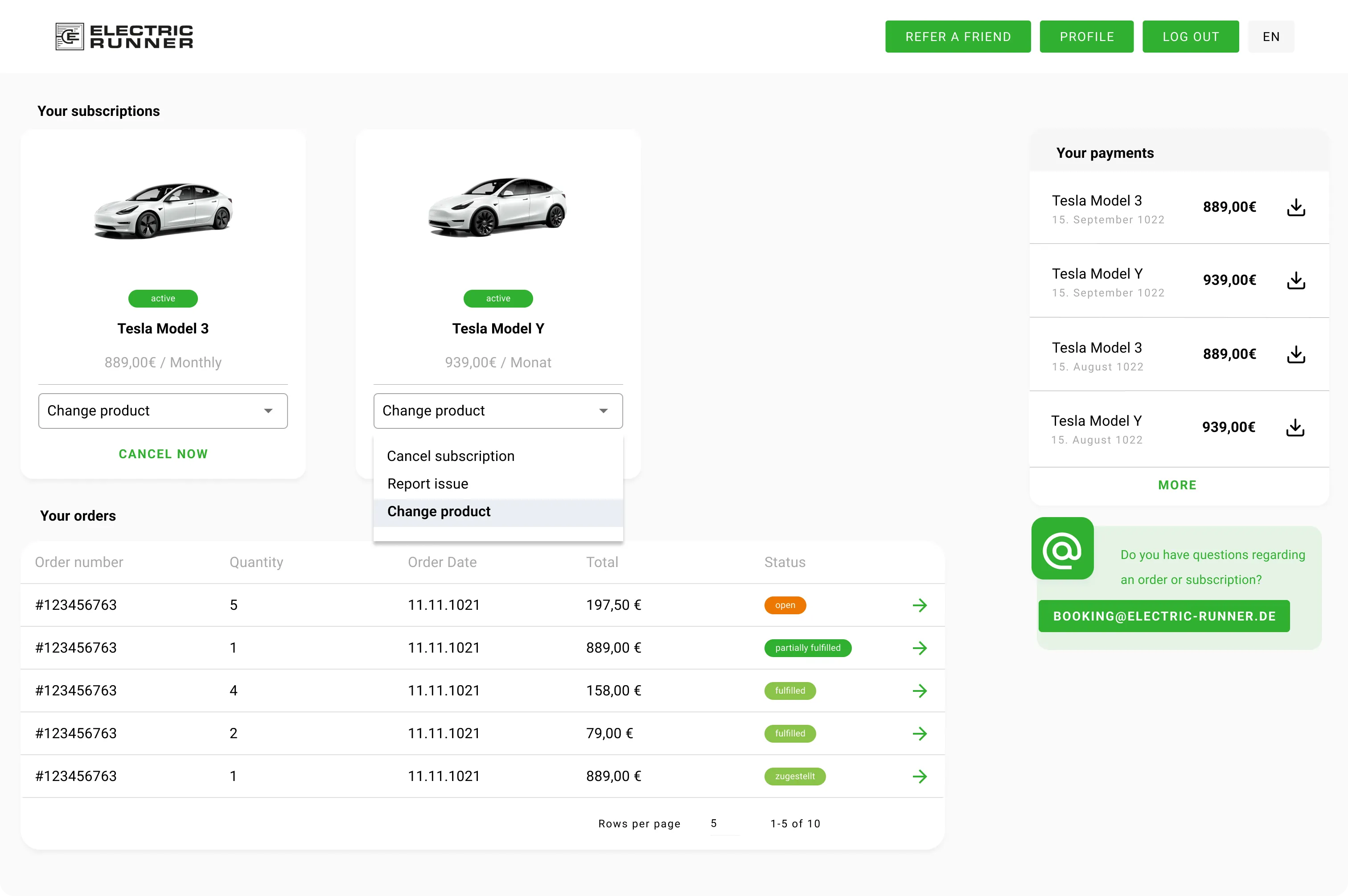Screen dimensions: 1348x896
Task: Click the active badge on Tesla Model Y
Action: pyautogui.click(x=498, y=298)
